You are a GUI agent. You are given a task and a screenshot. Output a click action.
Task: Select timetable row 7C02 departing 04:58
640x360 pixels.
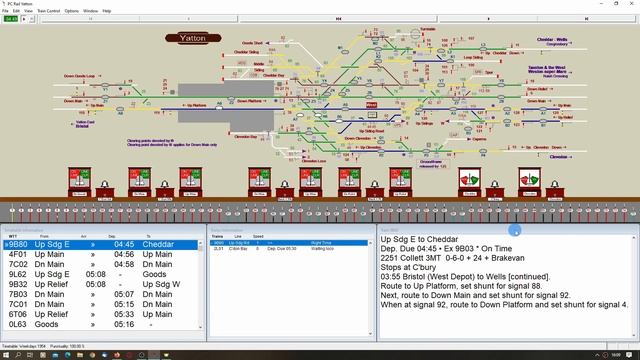(x=100, y=264)
